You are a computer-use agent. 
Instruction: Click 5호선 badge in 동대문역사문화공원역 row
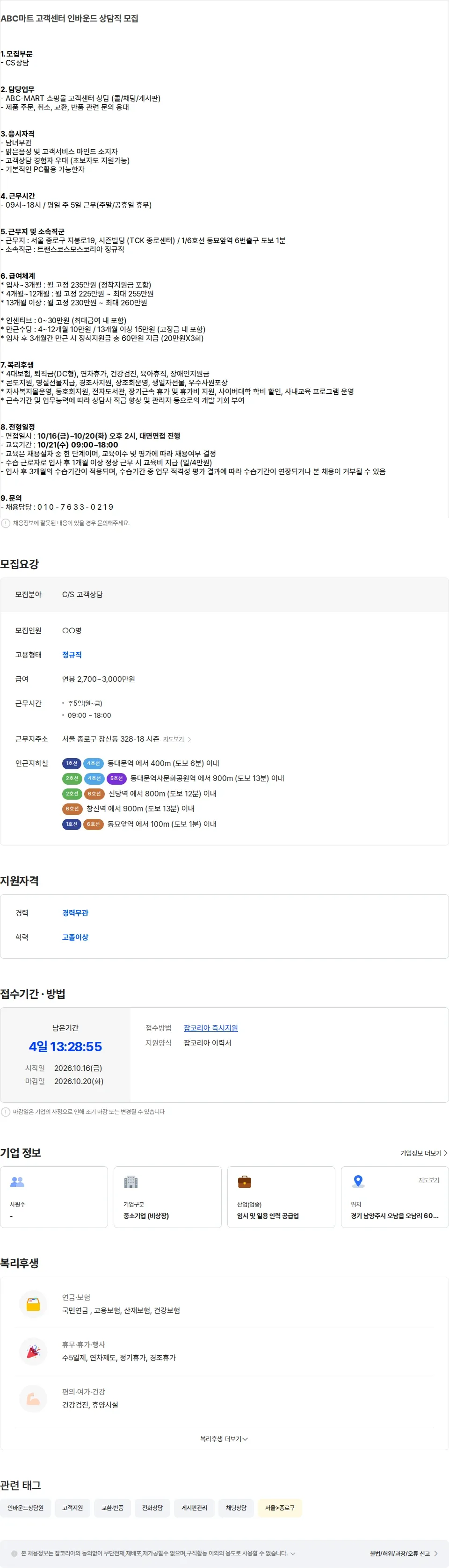pyautogui.click(x=116, y=779)
